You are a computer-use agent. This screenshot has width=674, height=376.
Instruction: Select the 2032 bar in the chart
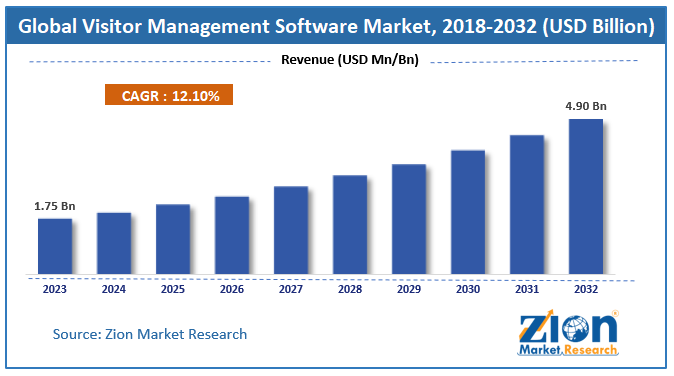click(586, 196)
